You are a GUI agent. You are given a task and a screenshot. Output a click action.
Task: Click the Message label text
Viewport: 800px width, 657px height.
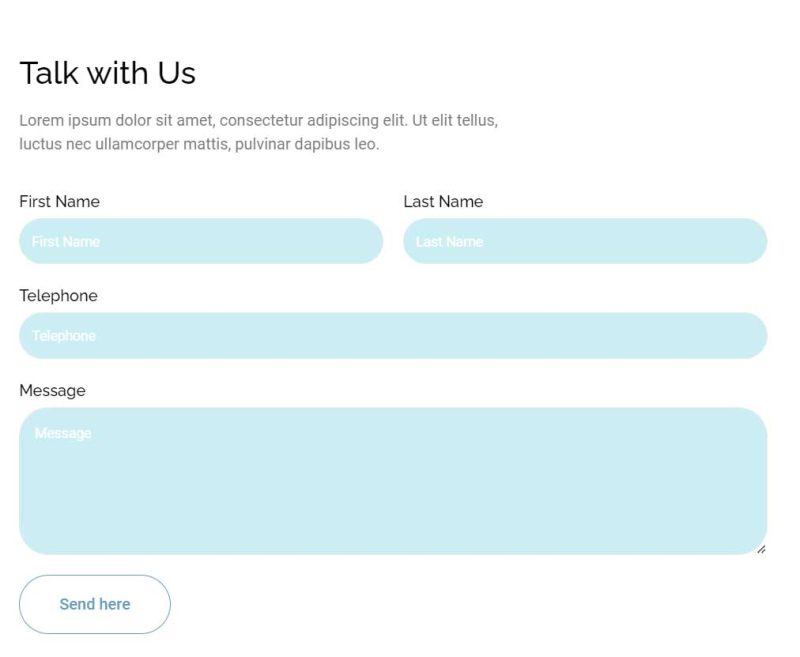click(x=52, y=390)
